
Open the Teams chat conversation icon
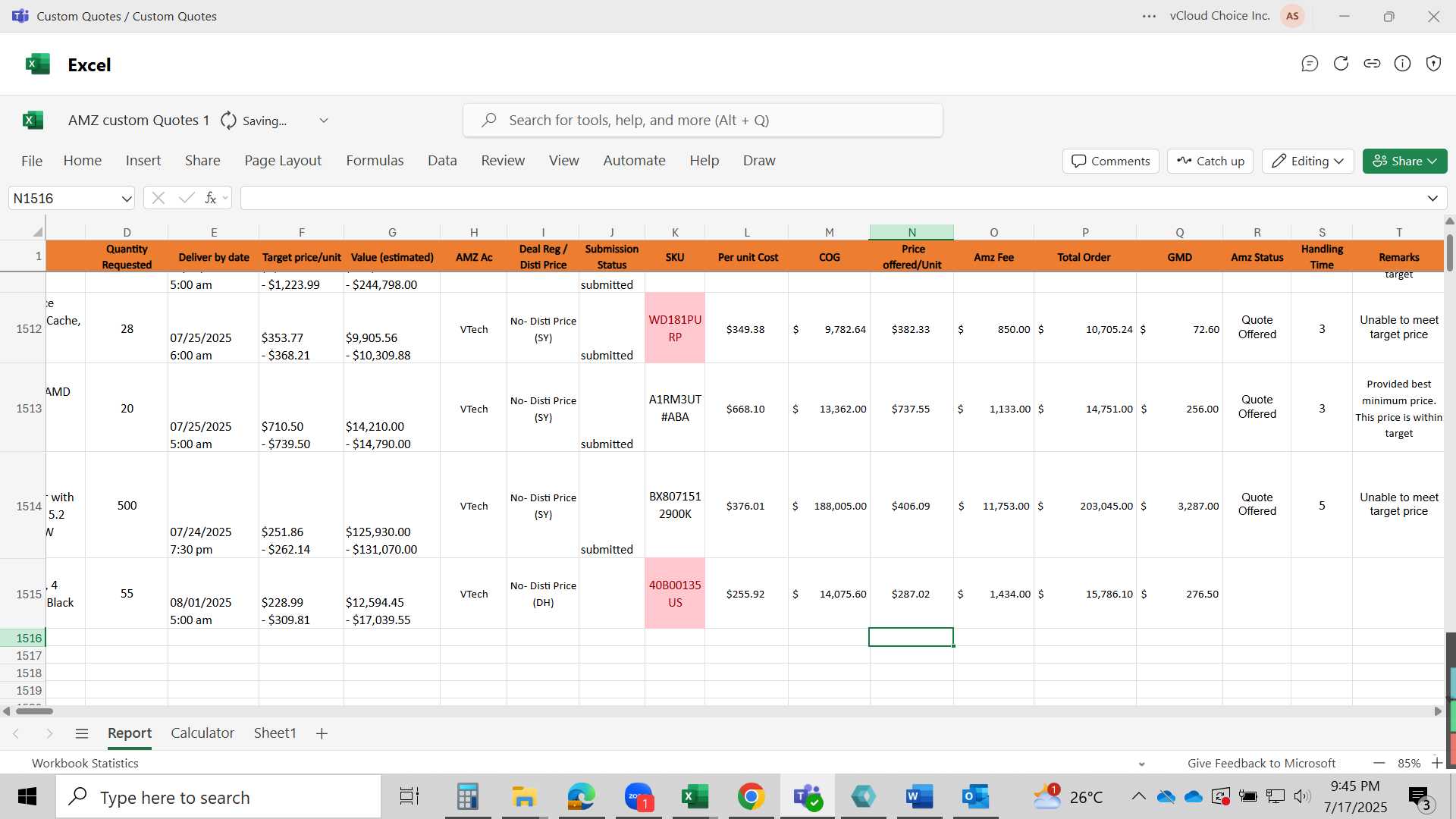click(1310, 64)
